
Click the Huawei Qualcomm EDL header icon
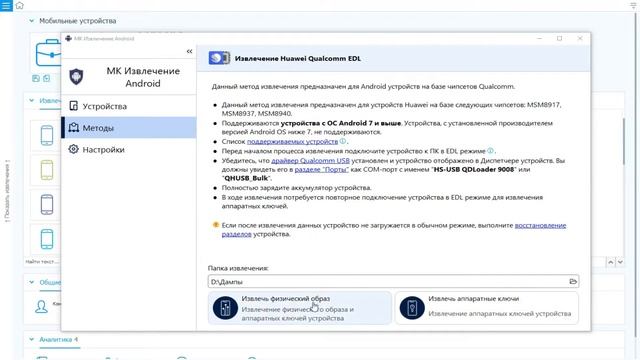[x=220, y=58]
